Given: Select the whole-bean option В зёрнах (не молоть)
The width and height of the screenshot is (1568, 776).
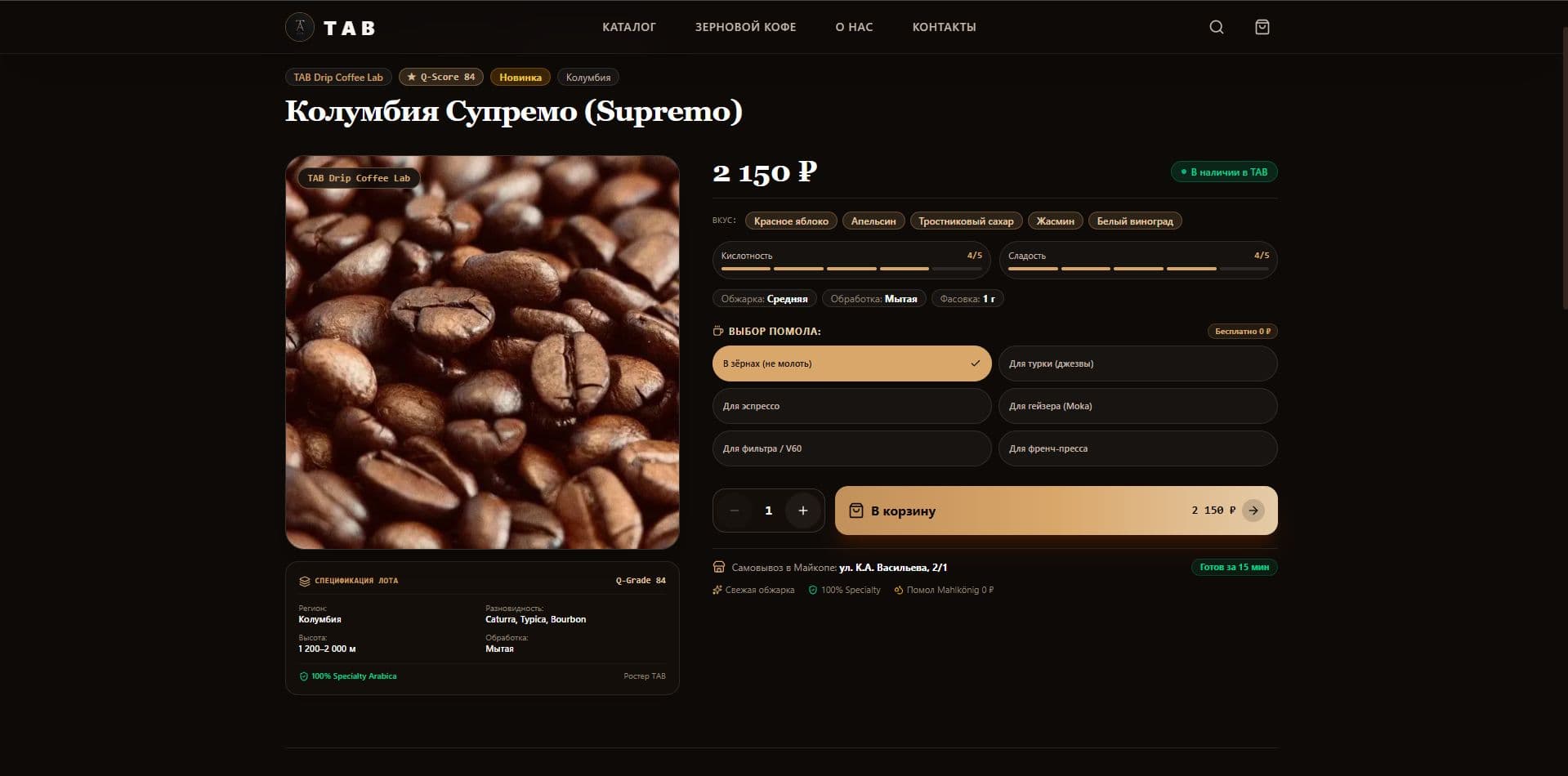Looking at the screenshot, I should point(852,363).
